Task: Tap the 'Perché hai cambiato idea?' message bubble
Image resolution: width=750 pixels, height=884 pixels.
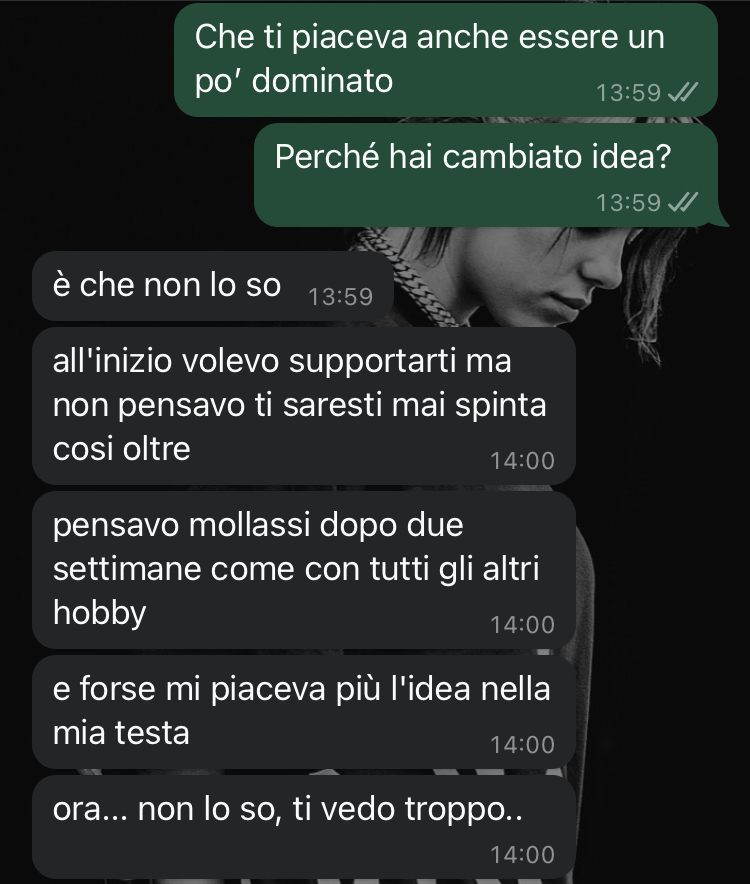Action: (486, 175)
